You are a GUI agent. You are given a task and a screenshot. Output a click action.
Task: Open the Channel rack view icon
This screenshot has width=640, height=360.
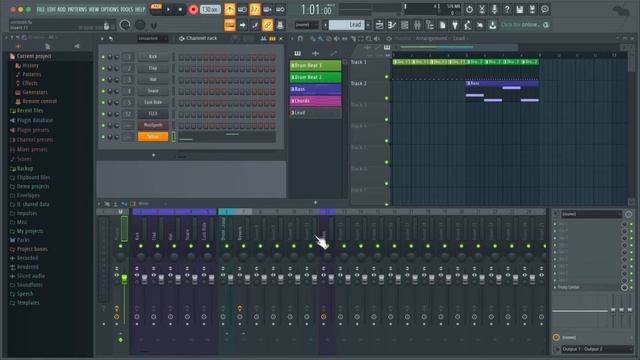click(404, 25)
